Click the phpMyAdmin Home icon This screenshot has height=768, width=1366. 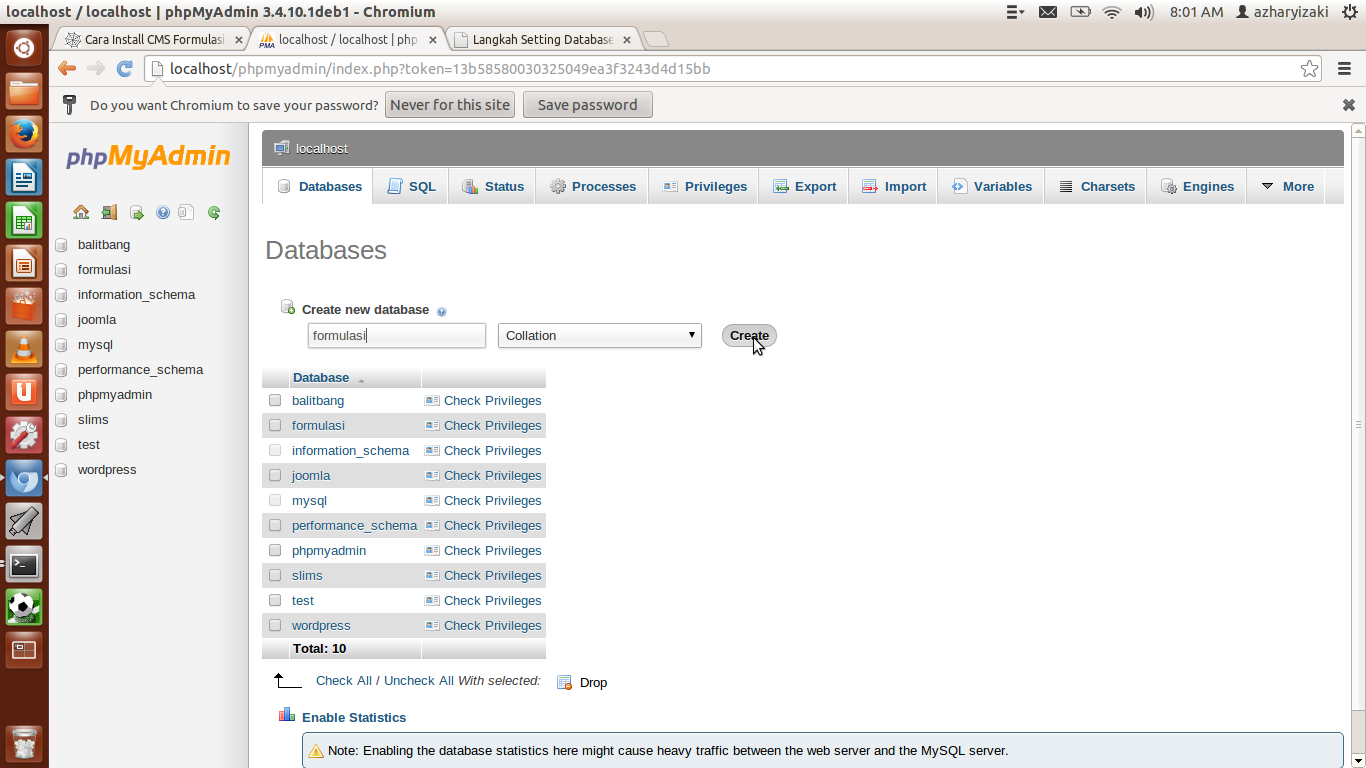pyautogui.click(x=80, y=212)
